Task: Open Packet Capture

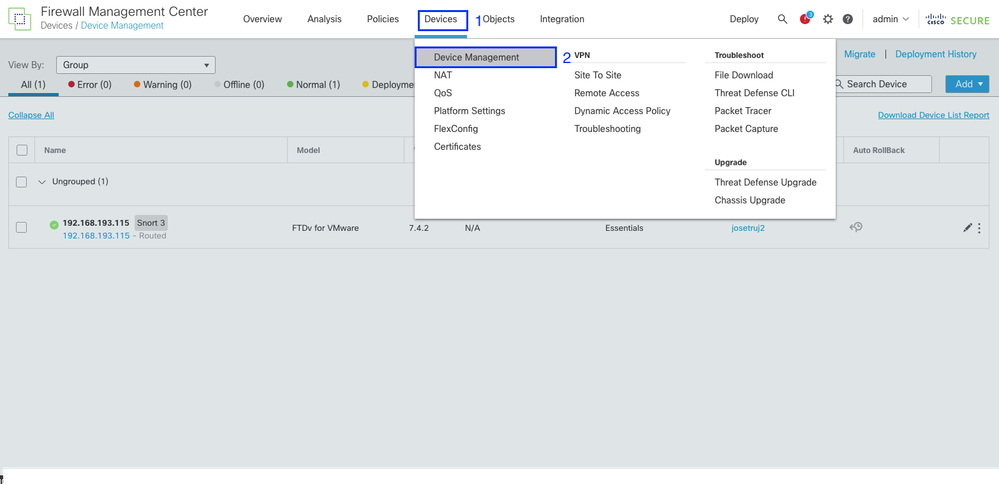Action: [746, 129]
